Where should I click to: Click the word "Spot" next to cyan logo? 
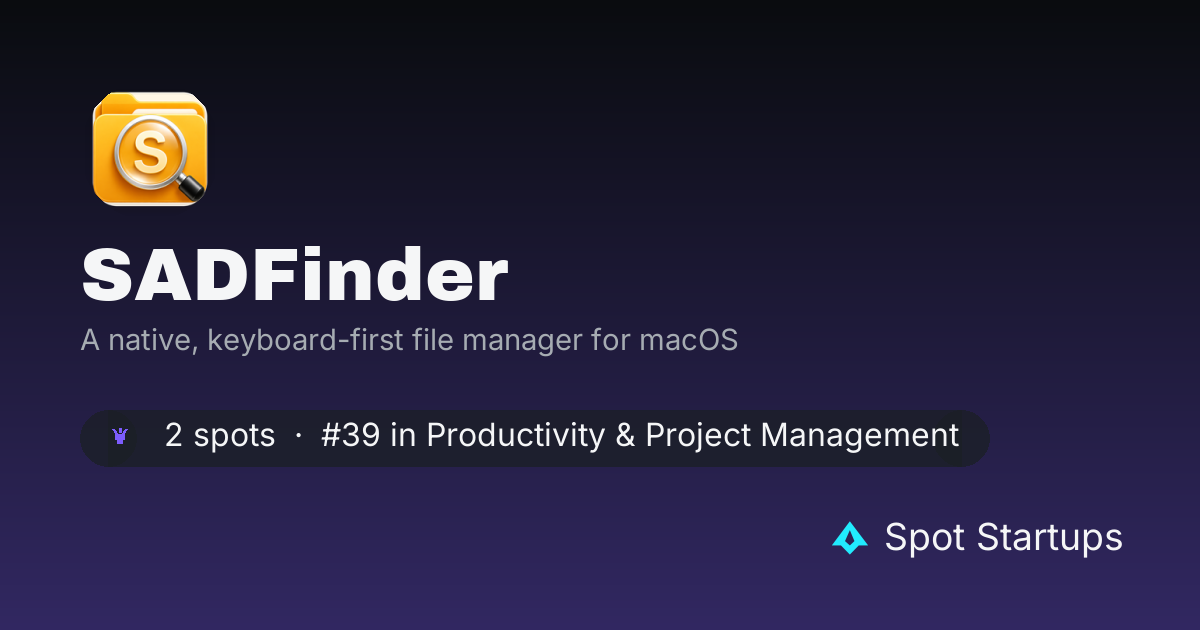pos(925,538)
